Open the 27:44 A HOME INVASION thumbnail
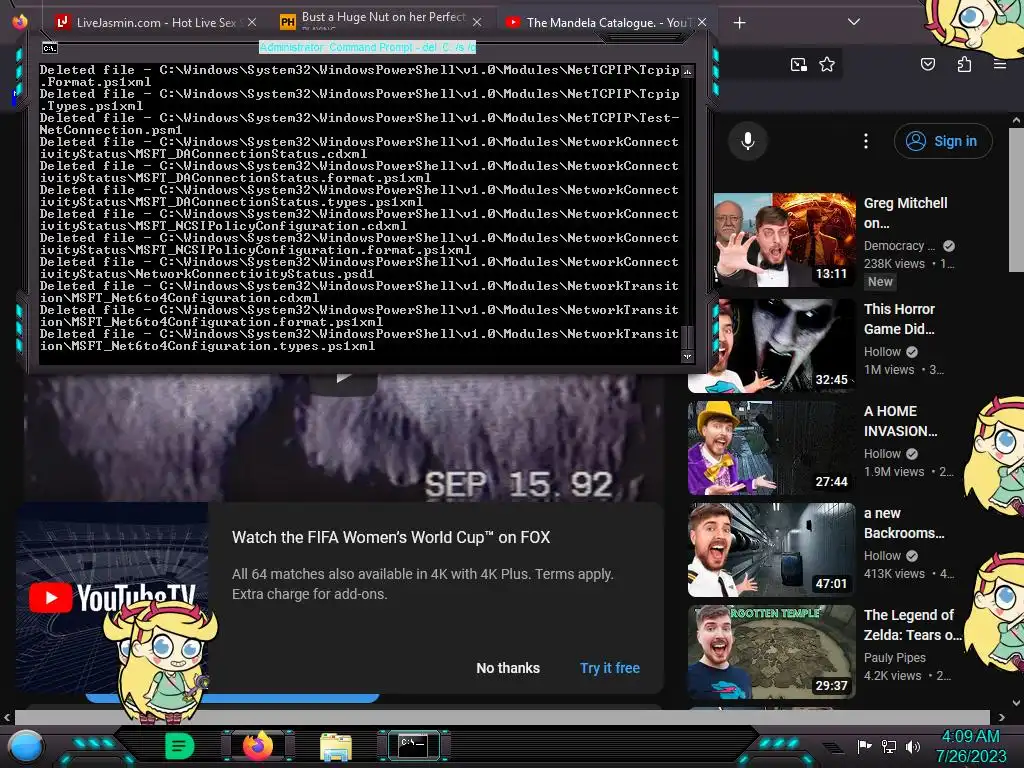The image size is (1024, 768). tap(771, 448)
